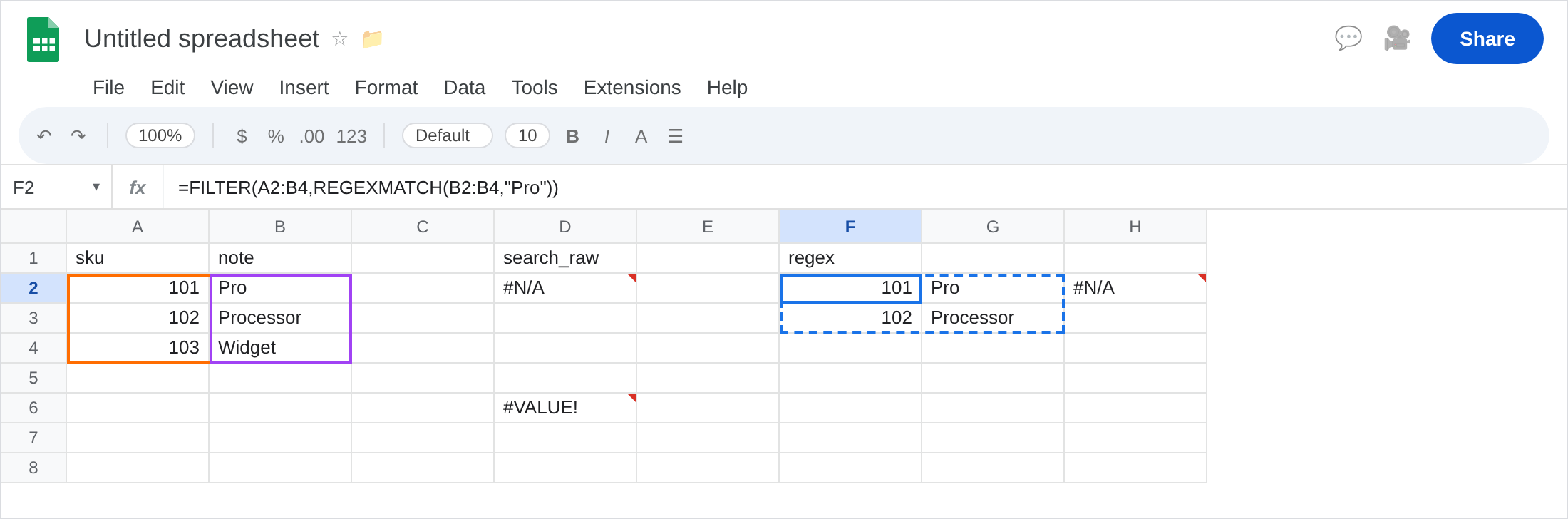This screenshot has height=519, width=1568.
Task: Select cell B3 containing Processor
Action: (x=280, y=318)
